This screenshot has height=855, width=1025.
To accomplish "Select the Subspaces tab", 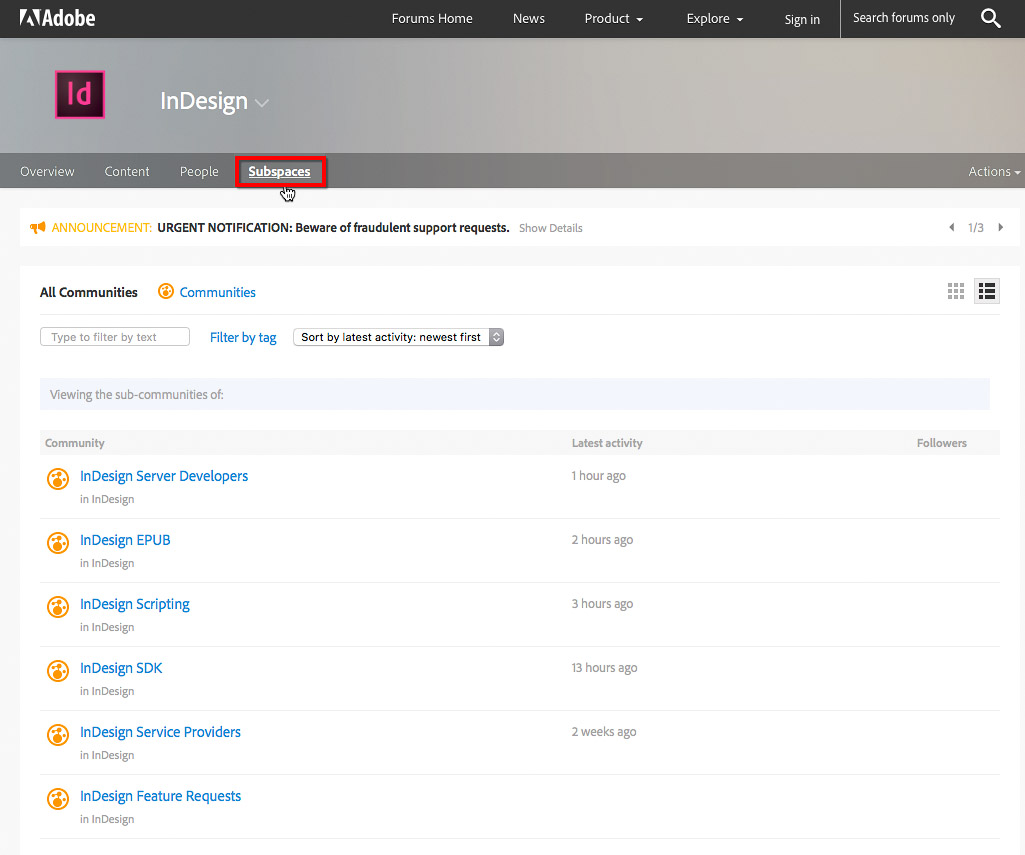I will pyautogui.click(x=279, y=171).
